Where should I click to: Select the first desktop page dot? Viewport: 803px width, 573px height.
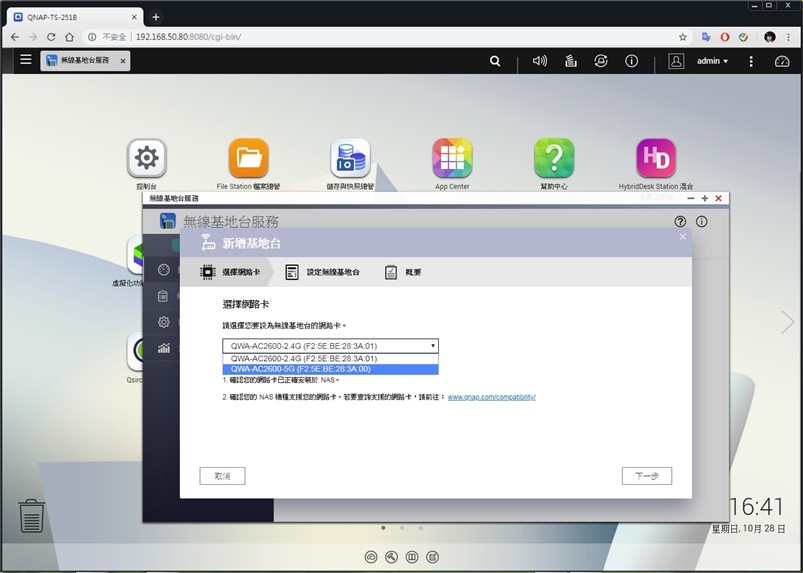[x=383, y=527]
